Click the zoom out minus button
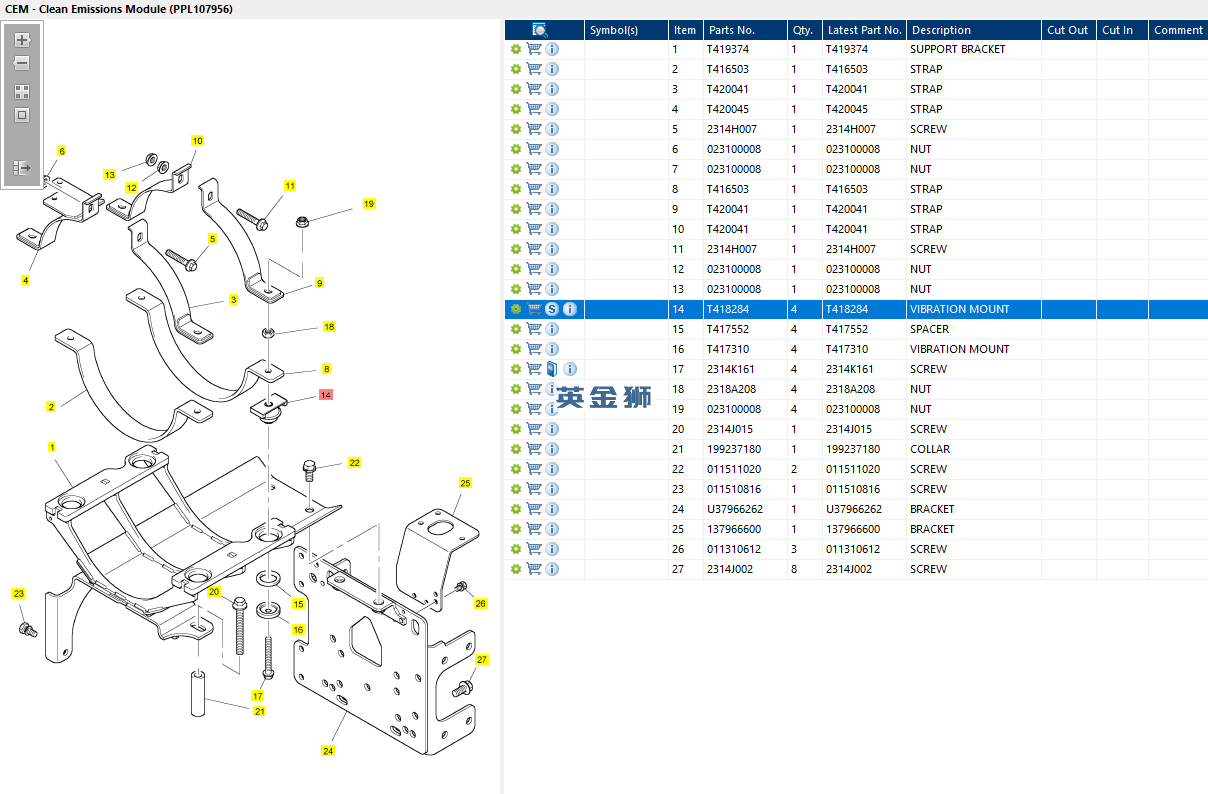 pyautogui.click(x=22, y=64)
